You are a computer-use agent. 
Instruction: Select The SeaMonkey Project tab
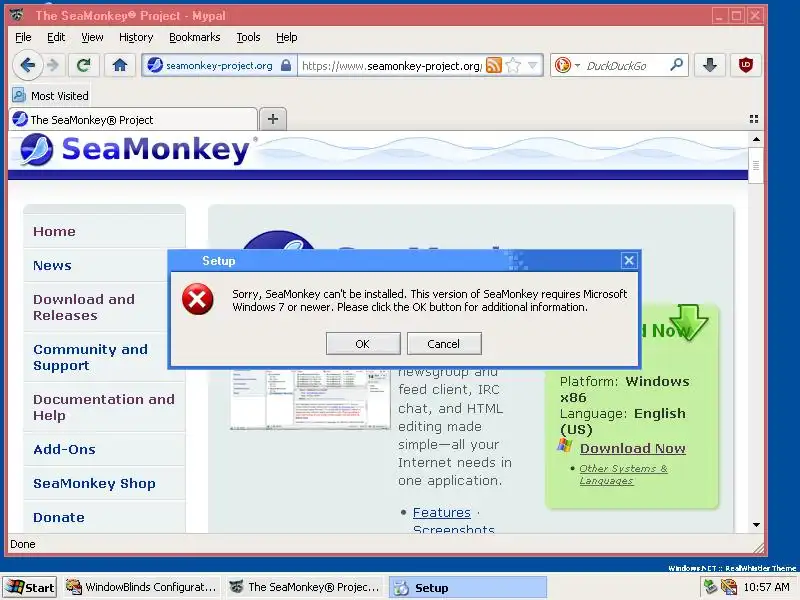[133, 119]
